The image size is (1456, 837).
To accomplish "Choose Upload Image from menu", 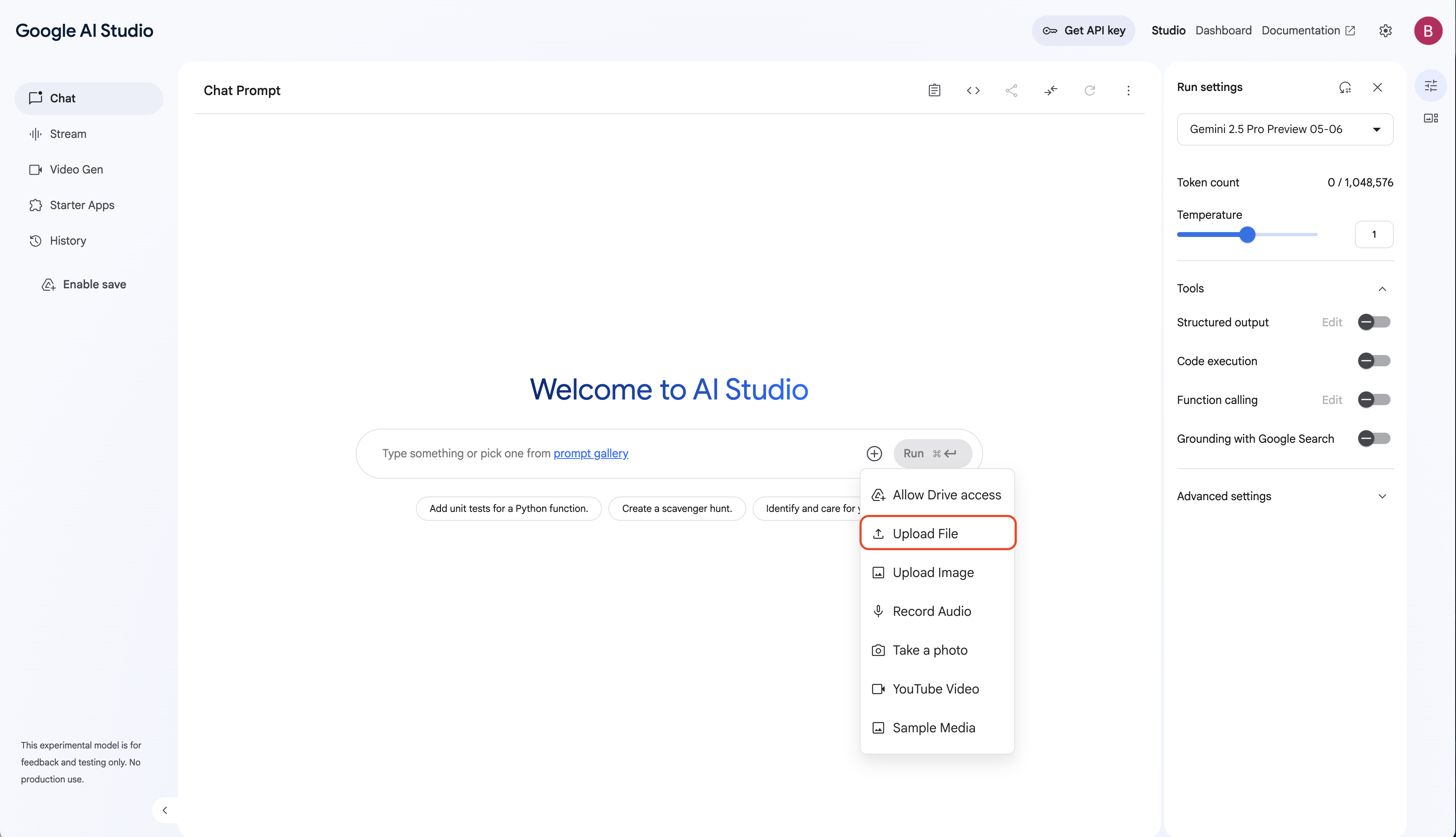I will pyautogui.click(x=937, y=573).
